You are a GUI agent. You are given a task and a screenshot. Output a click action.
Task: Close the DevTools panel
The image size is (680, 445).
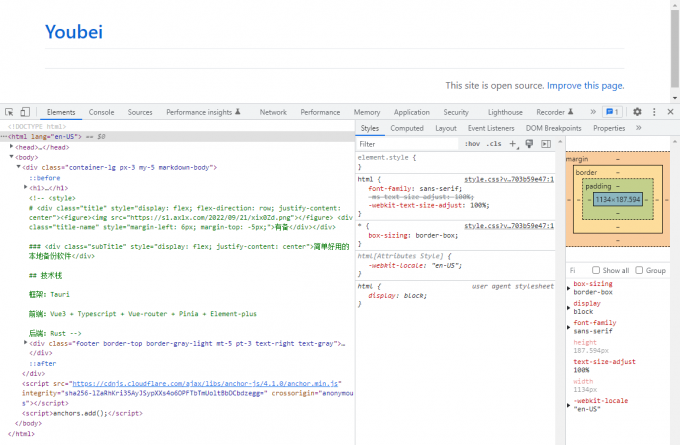coord(670,112)
